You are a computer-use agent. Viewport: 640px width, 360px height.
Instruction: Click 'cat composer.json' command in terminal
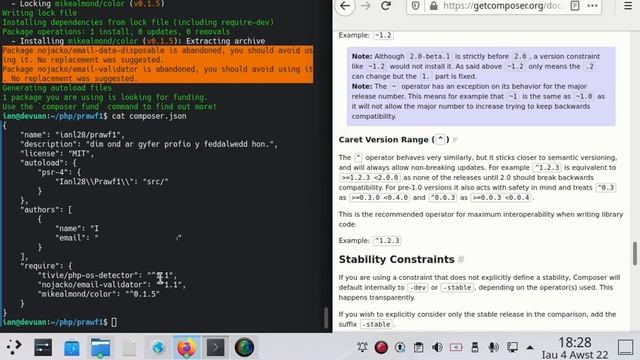(149, 116)
